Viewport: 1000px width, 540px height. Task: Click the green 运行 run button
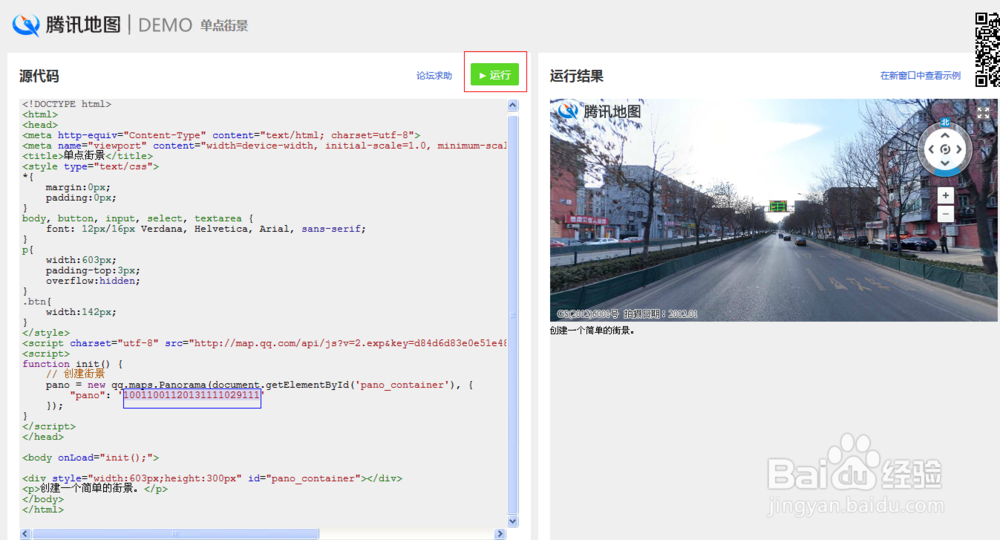click(x=494, y=75)
